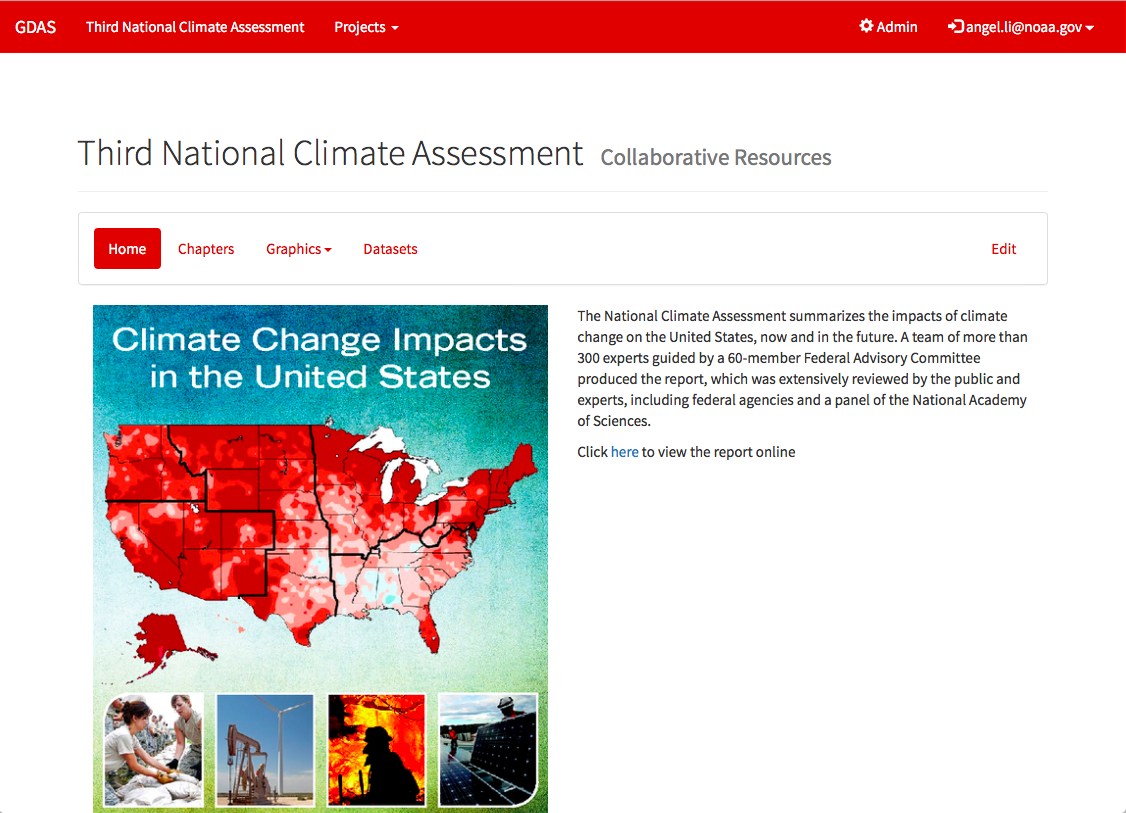The height and width of the screenshot is (813, 1126).
Task: Click the caret arrow next to Projects
Action: tap(395, 28)
